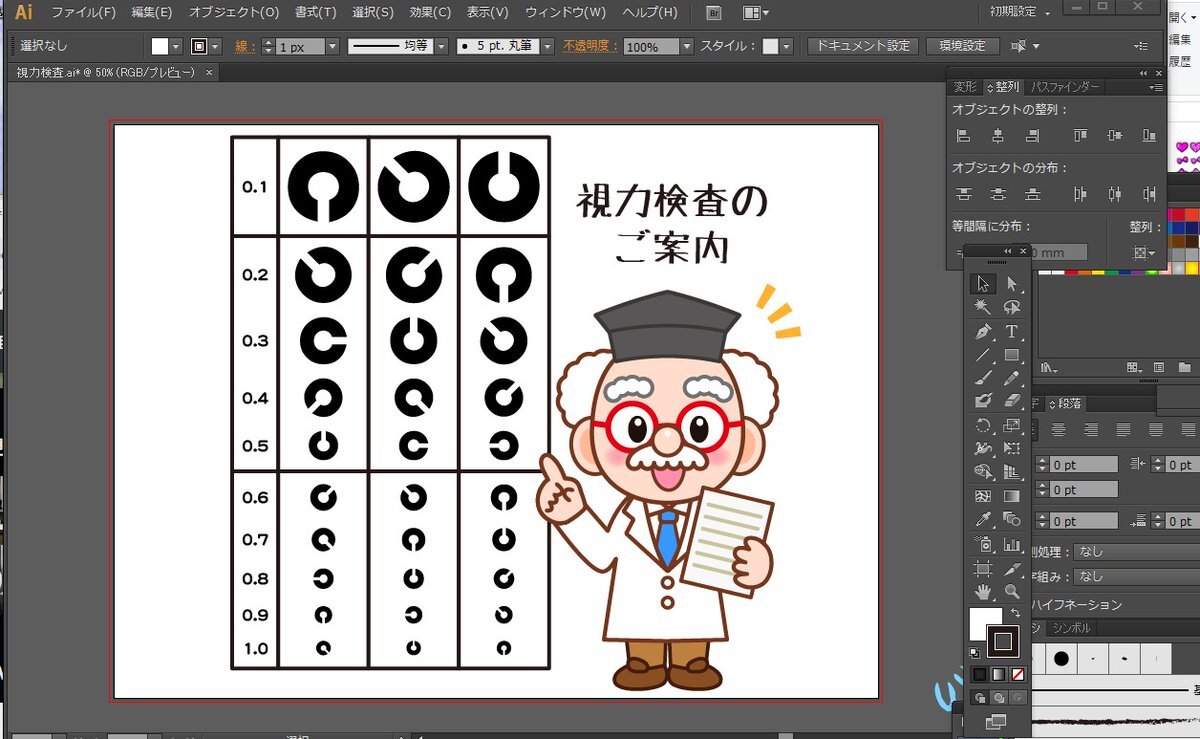Swap fill and stroke colors
The width and height of the screenshot is (1200, 739).
(1016, 613)
